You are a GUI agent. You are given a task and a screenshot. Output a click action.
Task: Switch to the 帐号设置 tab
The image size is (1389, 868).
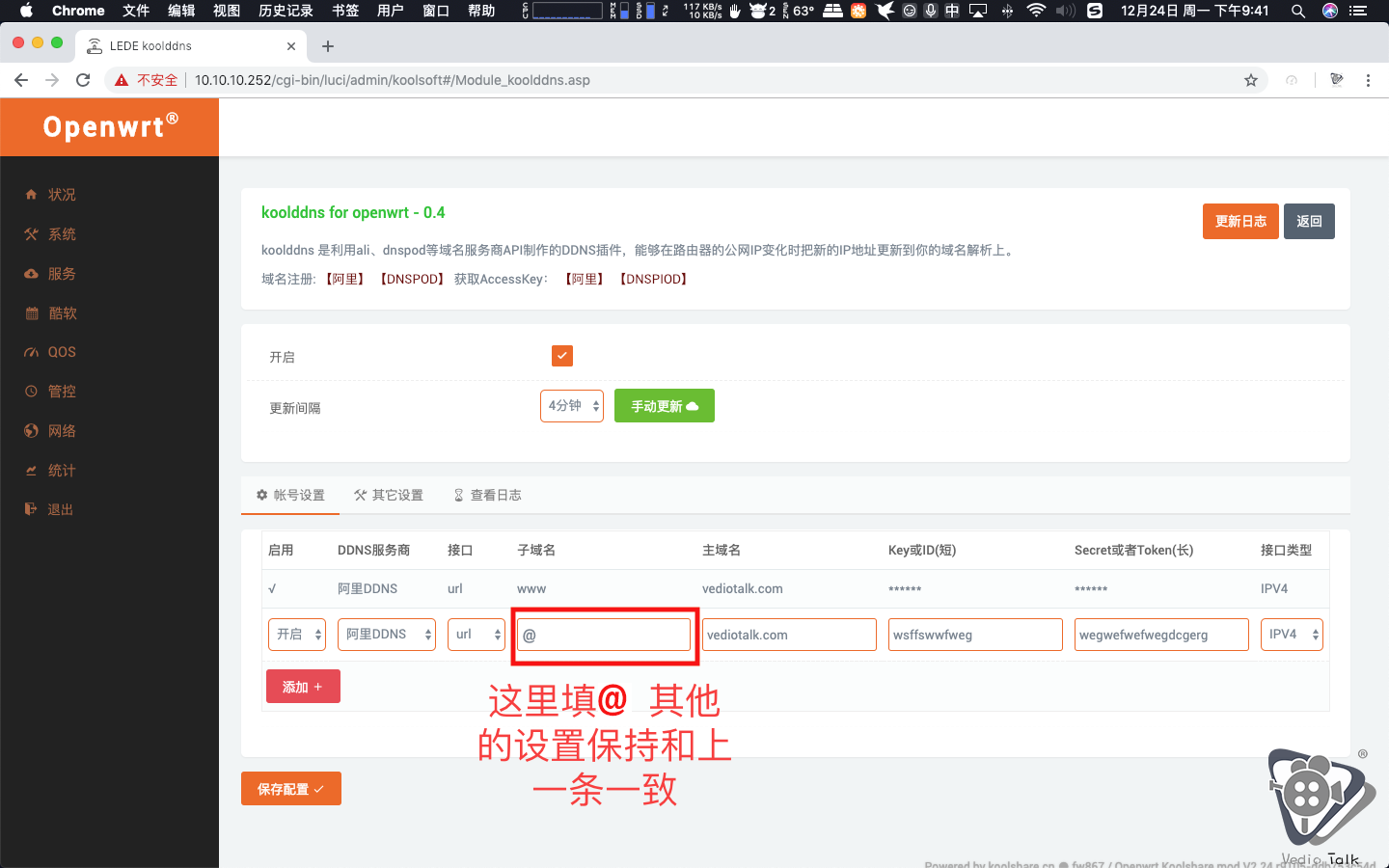tap(290, 495)
